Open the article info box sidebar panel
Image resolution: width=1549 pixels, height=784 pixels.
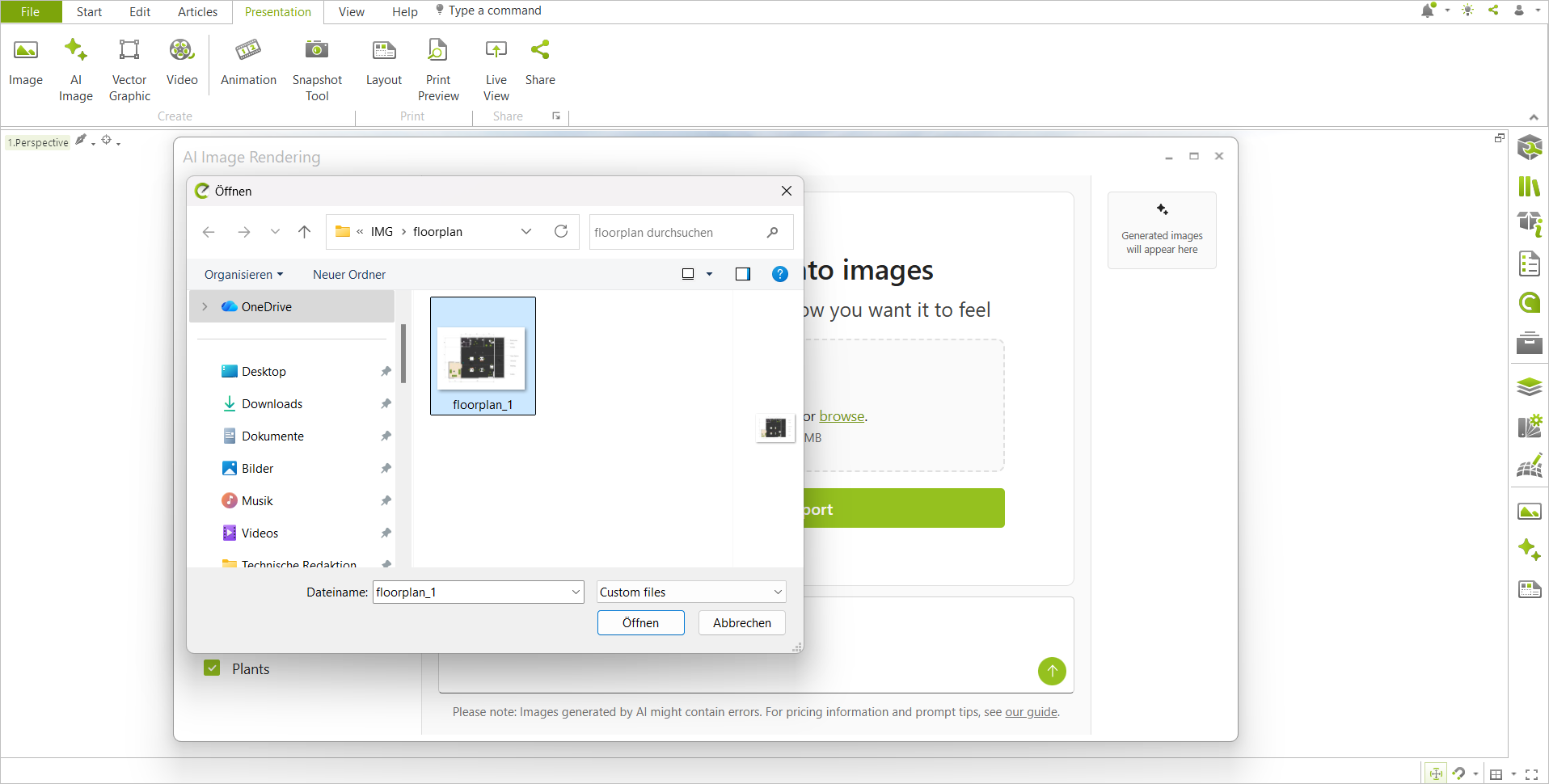[1529, 224]
